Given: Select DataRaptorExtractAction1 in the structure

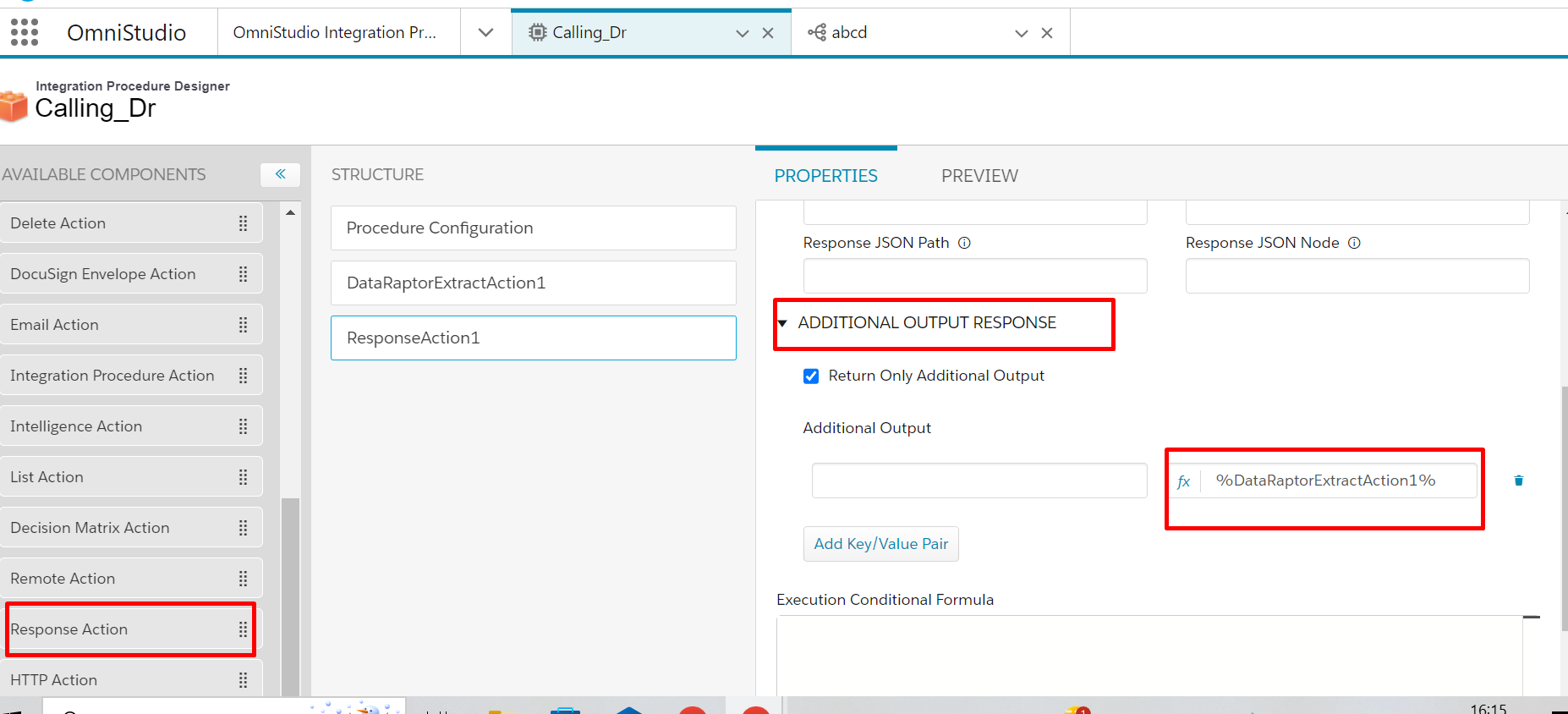Looking at the screenshot, I should (x=533, y=283).
